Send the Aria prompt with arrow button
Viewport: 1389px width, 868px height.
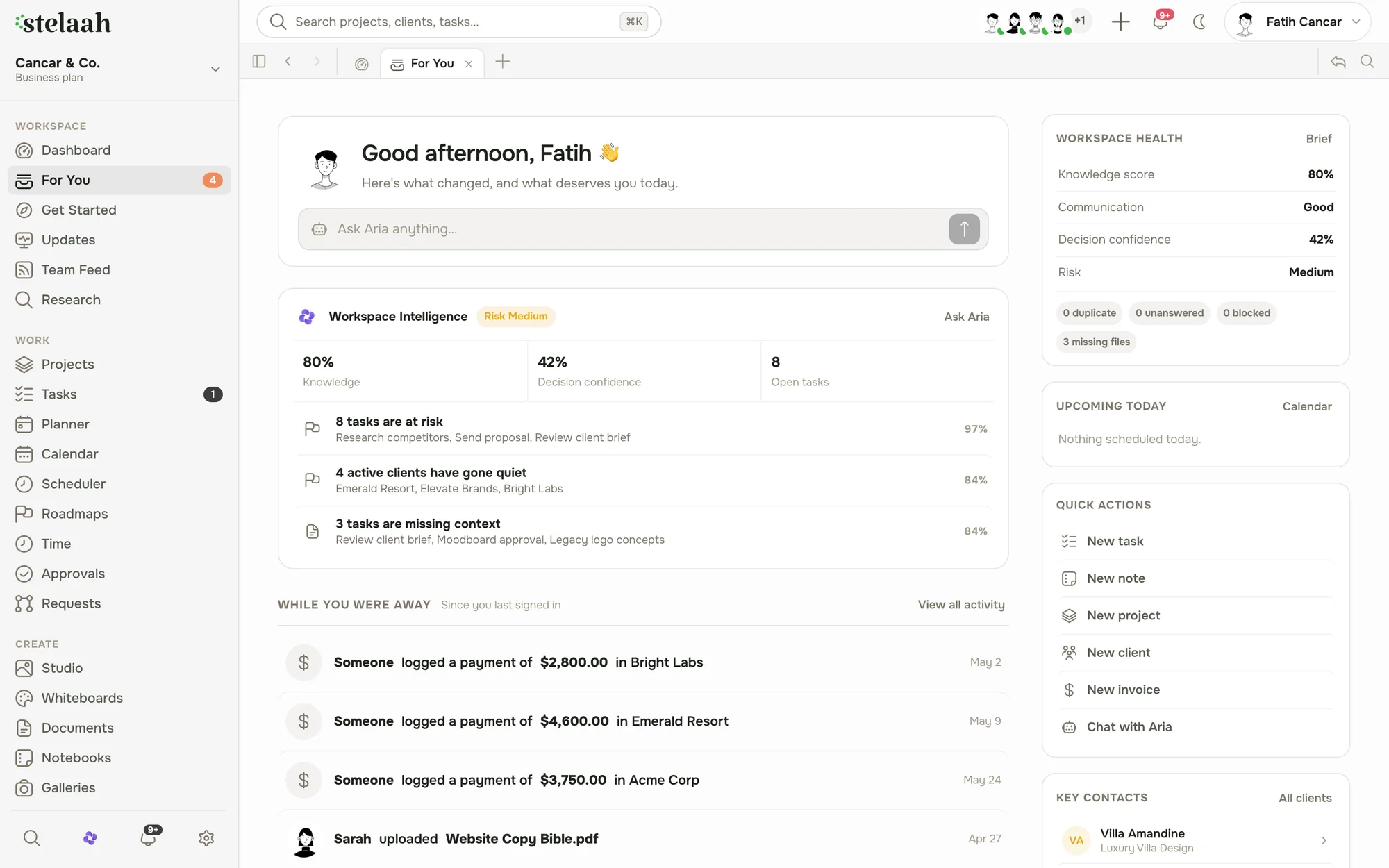[x=964, y=229]
